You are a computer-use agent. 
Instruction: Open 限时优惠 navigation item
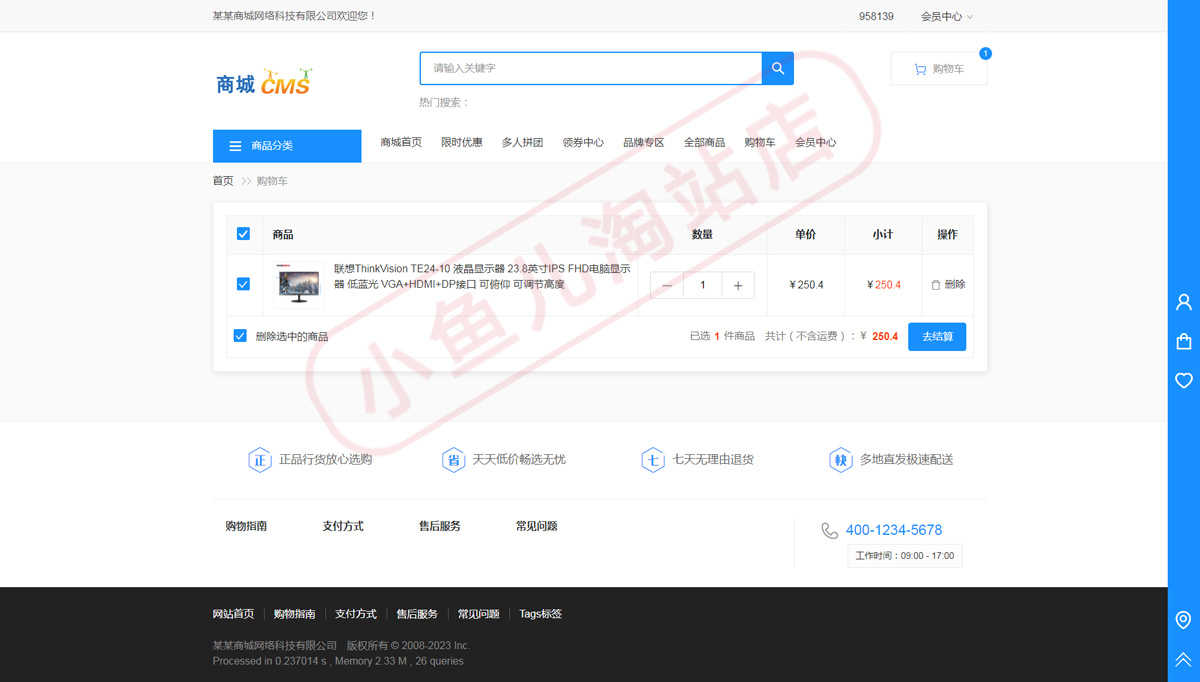(462, 143)
